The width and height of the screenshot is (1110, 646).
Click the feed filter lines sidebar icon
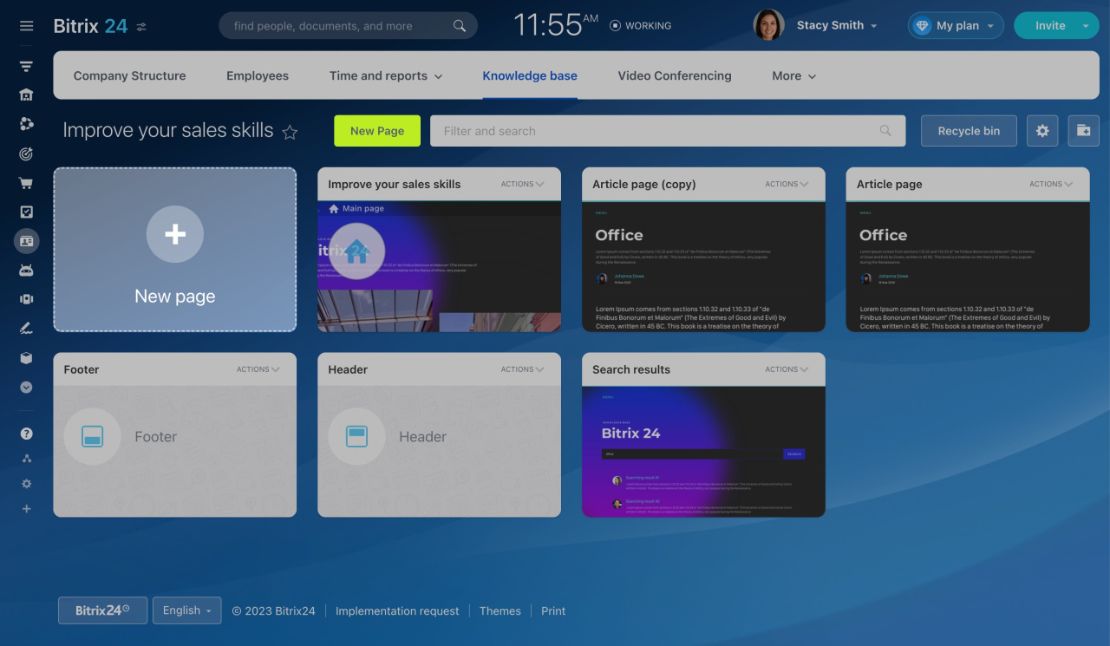coord(26,67)
